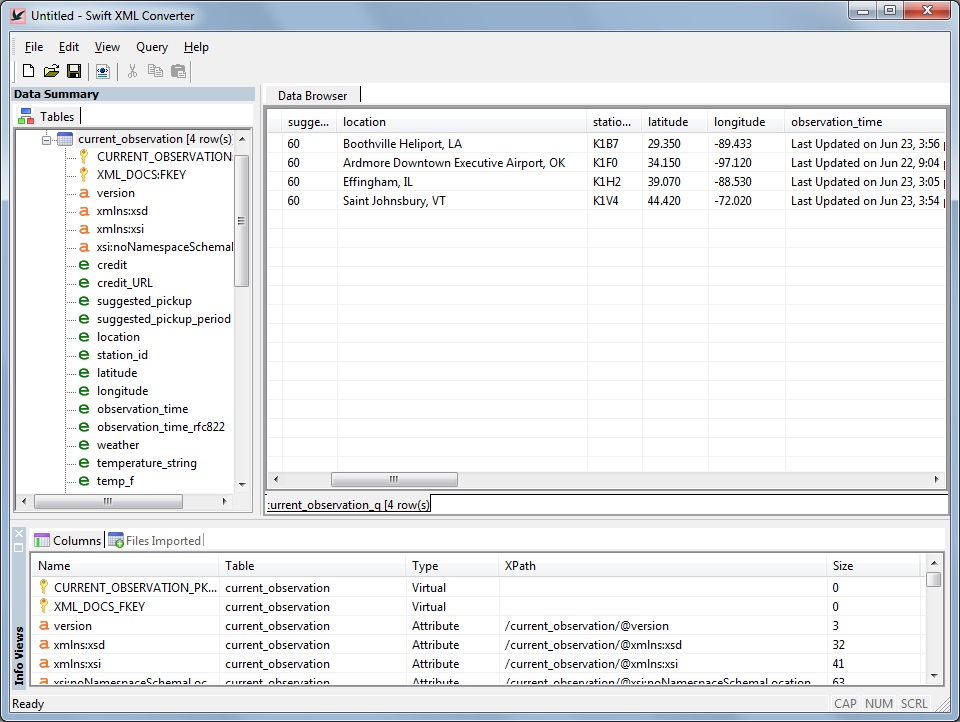Click the attribute icon beside version in tree
The image size is (960, 722).
(x=84, y=193)
